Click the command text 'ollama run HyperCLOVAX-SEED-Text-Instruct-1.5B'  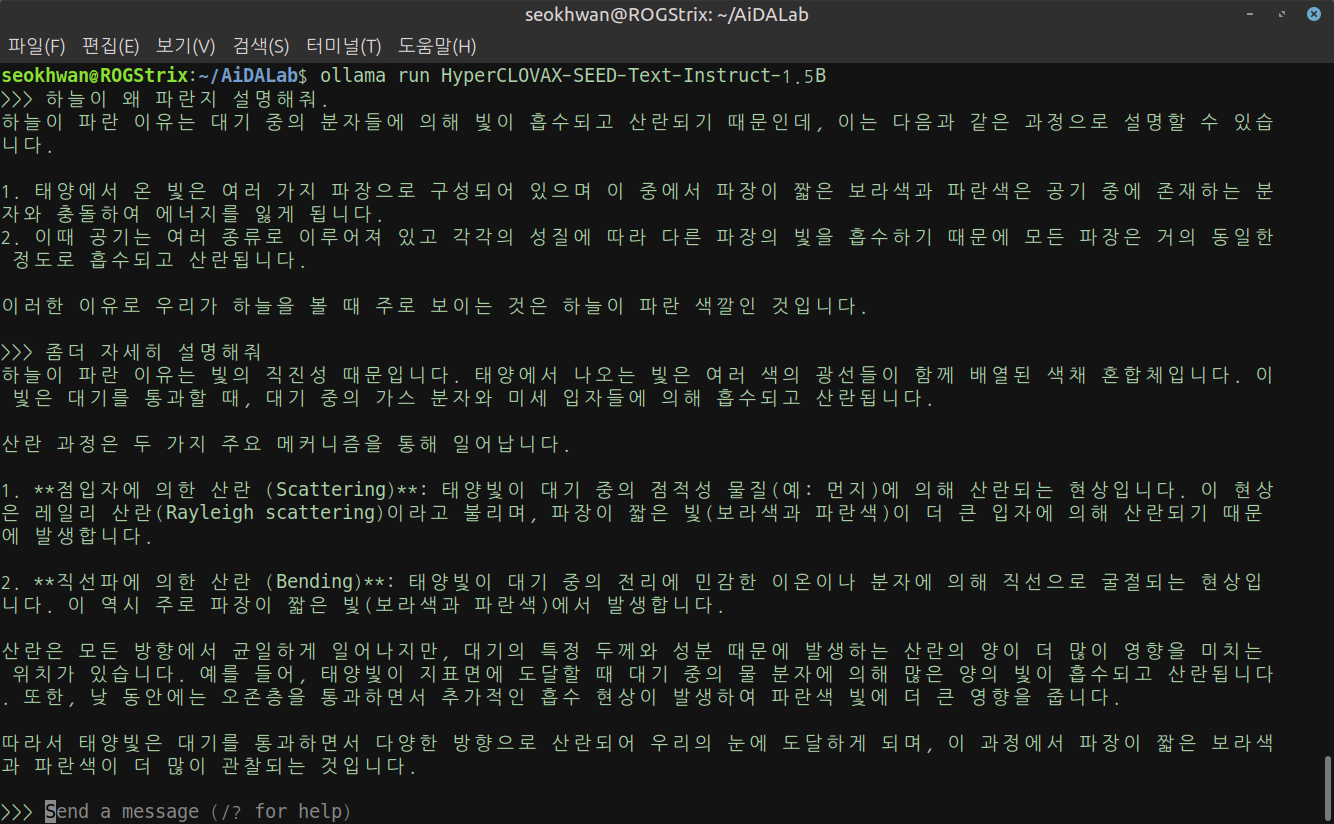(572, 75)
